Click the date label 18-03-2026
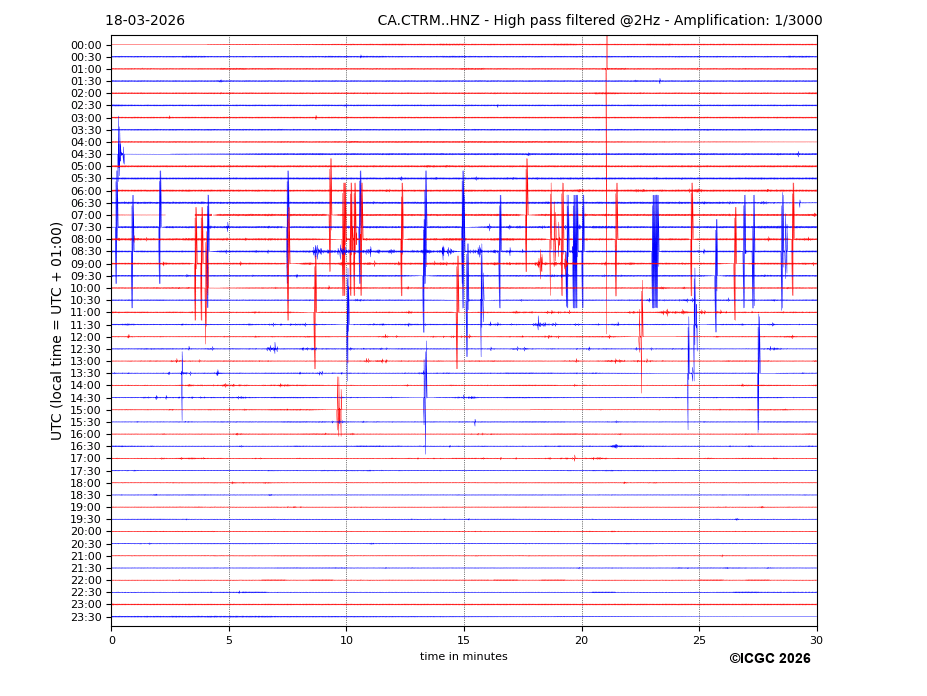Viewport: 927px width, 696px height. click(x=145, y=21)
